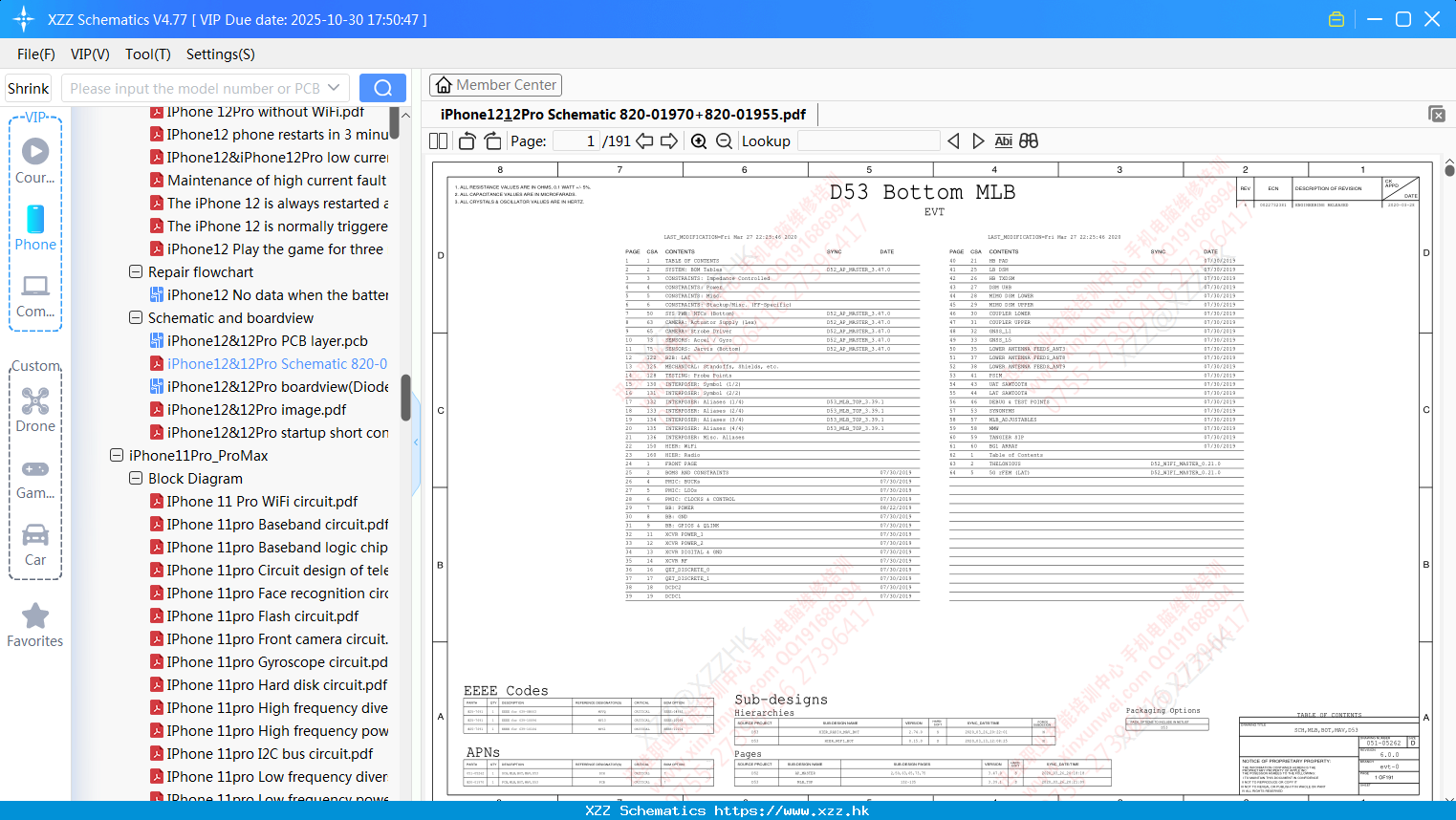
Task: Rotate page clockwise
Action: tap(492, 140)
